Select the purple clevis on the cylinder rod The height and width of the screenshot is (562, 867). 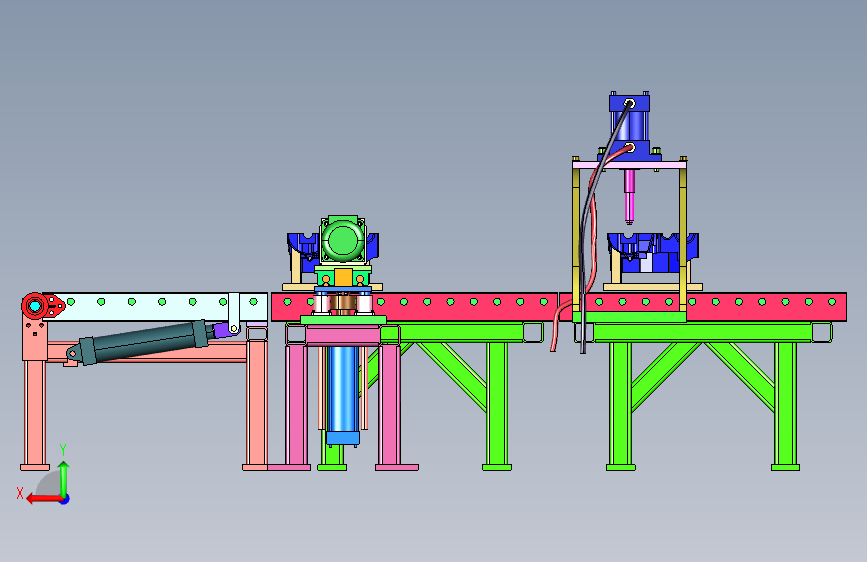(x=223, y=330)
